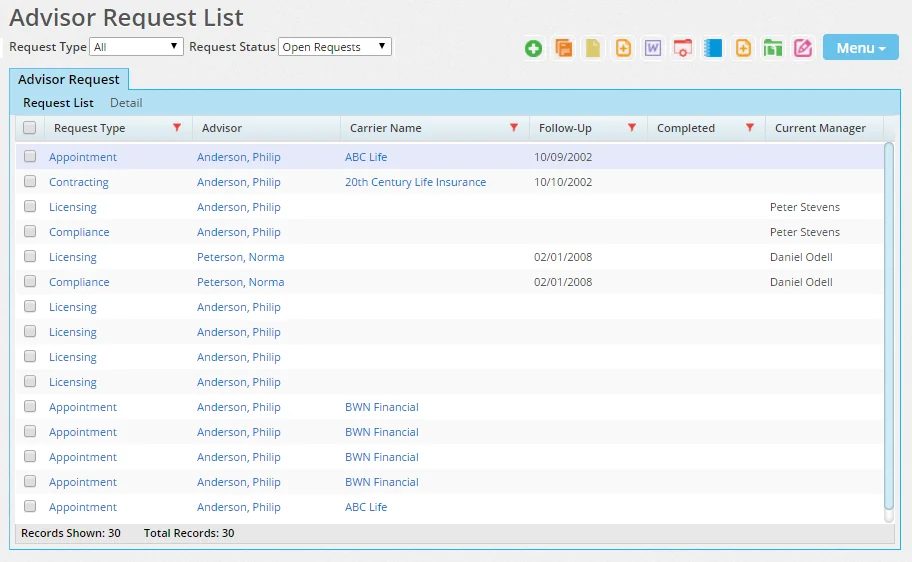Toggle the select-all checkbox in header
This screenshot has width=912, height=562.
click(x=30, y=128)
